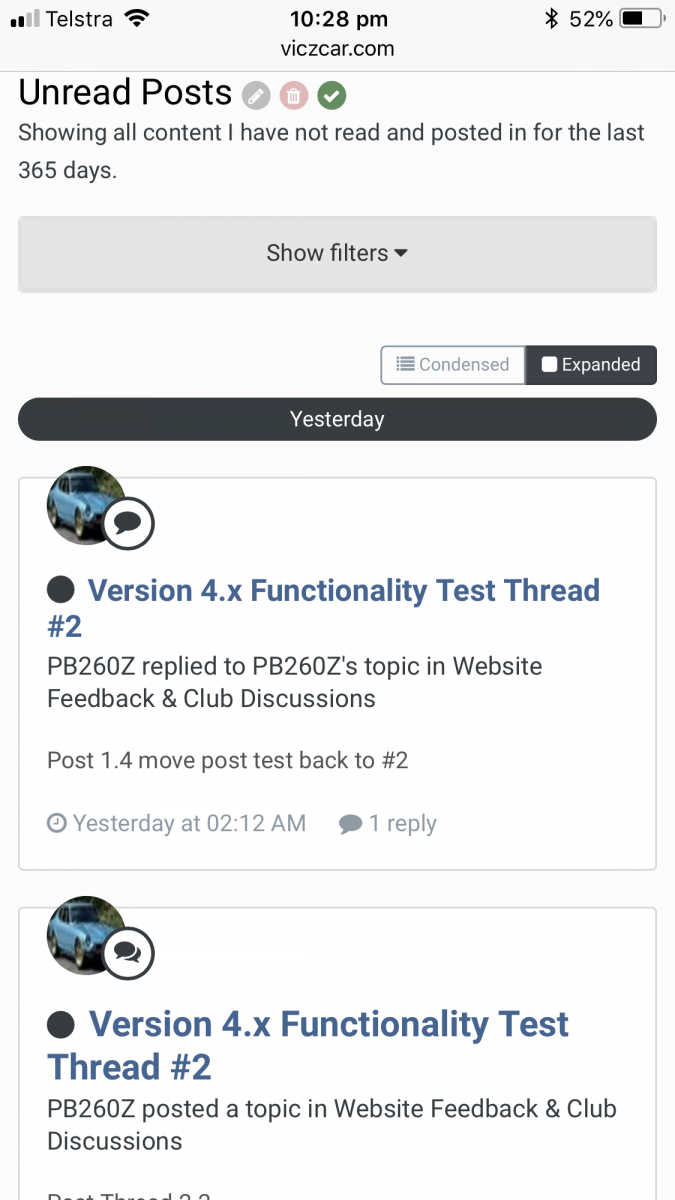Viewport: 675px width, 1200px height.
Task: Click the Yesterday date separator bar
Action: (337, 419)
